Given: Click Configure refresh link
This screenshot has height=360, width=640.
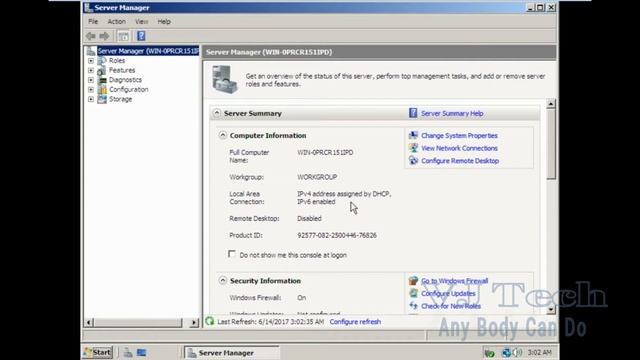Looking at the screenshot, I should 355,322.
